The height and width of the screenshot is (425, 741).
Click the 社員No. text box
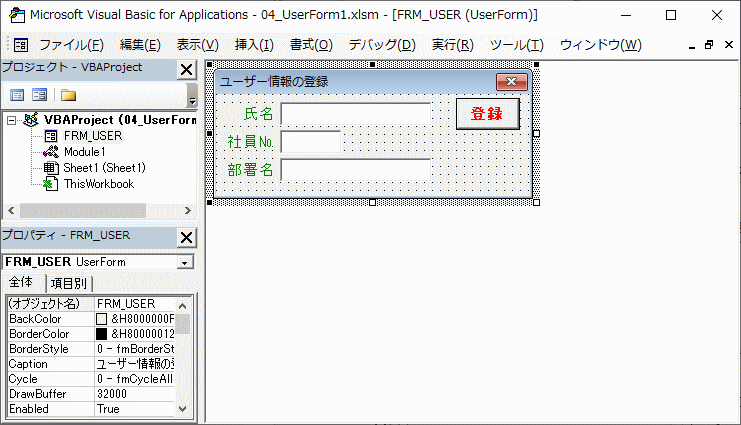tap(310, 142)
